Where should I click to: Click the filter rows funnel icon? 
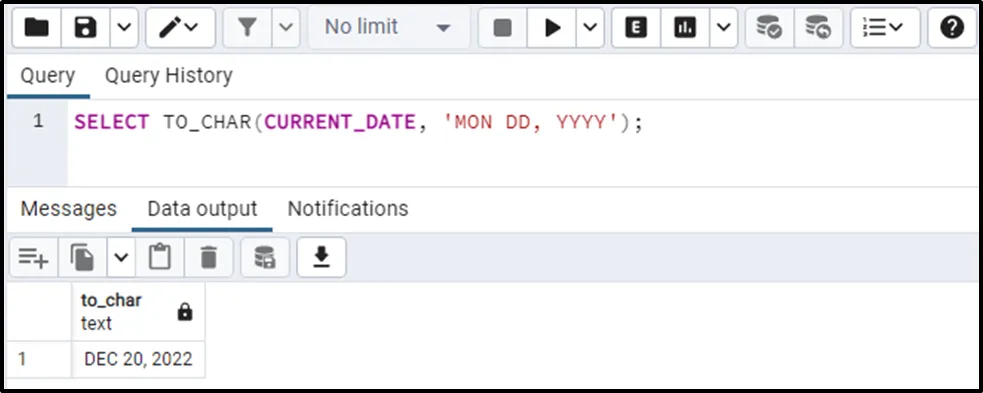point(248,28)
